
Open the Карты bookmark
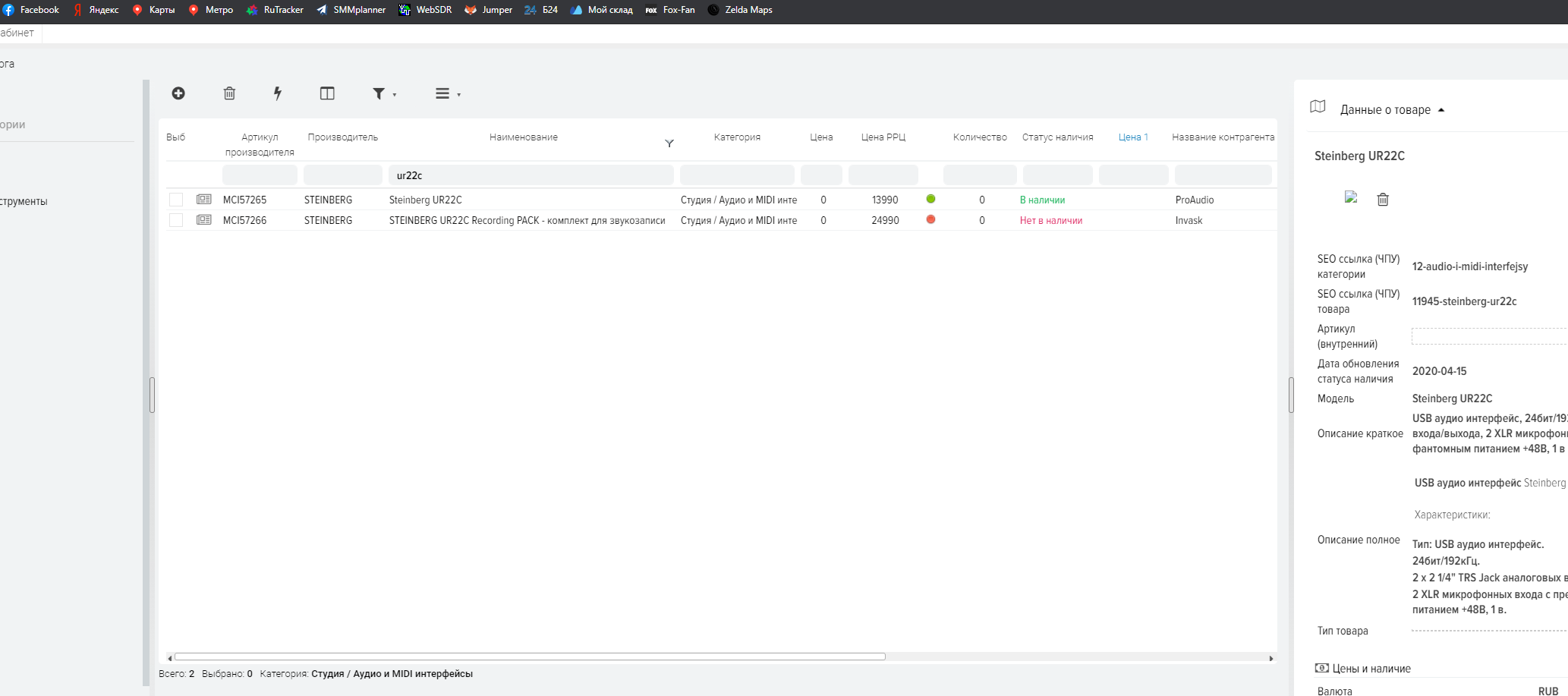point(153,10)
